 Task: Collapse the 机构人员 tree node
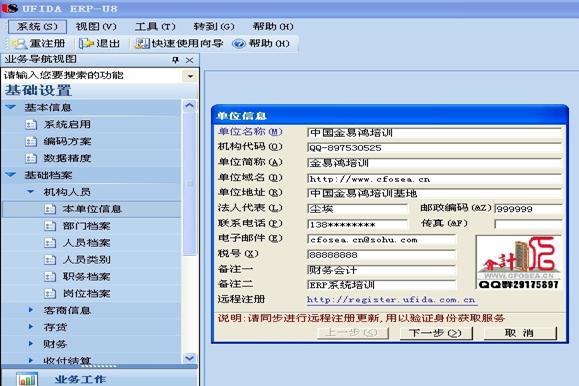(x=31, y=192)
